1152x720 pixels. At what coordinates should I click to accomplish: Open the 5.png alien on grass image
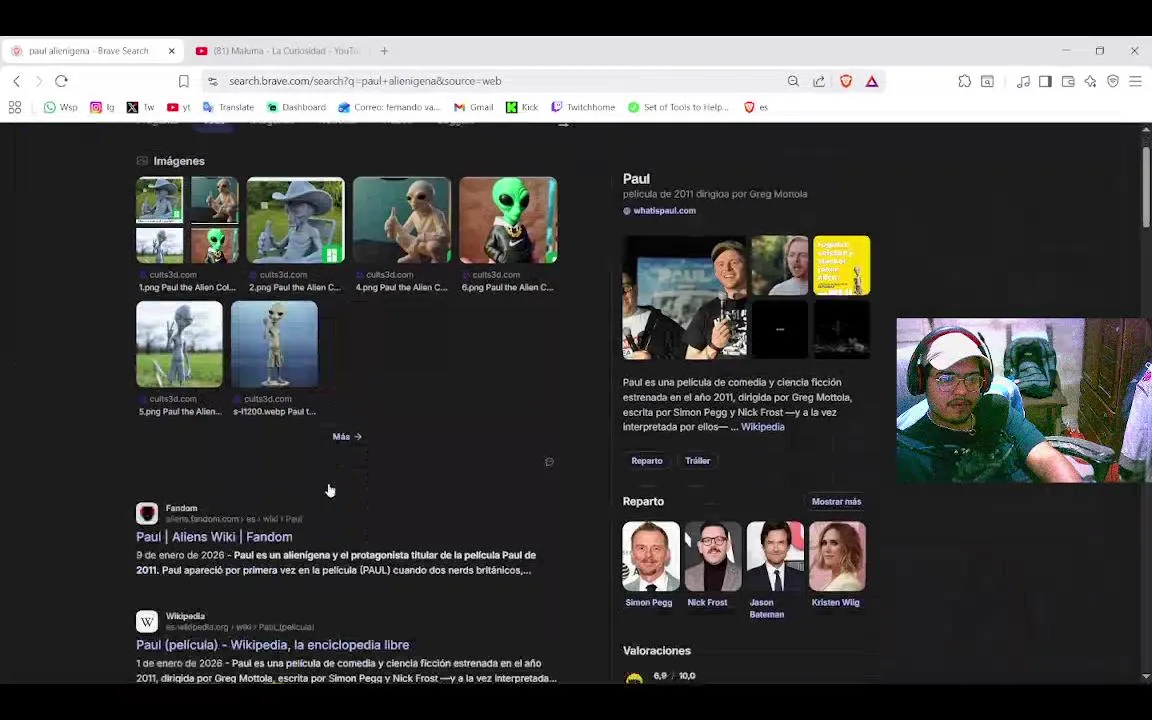pyautogui.click(x=179, y=344)
